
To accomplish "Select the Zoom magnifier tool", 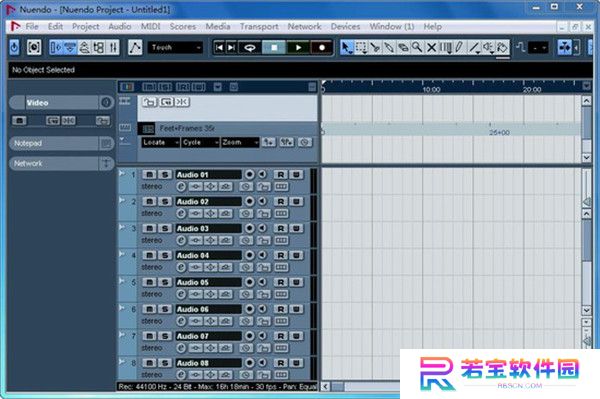I will (417, 47).
